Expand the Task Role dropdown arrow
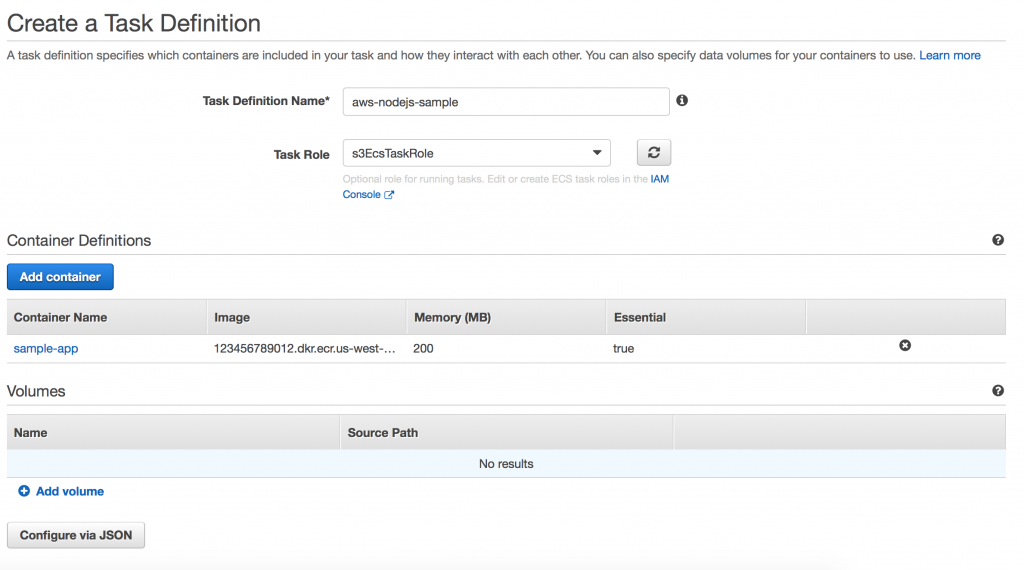The width and height of the screenshot is (1024, 570). (x=597, y=153)
